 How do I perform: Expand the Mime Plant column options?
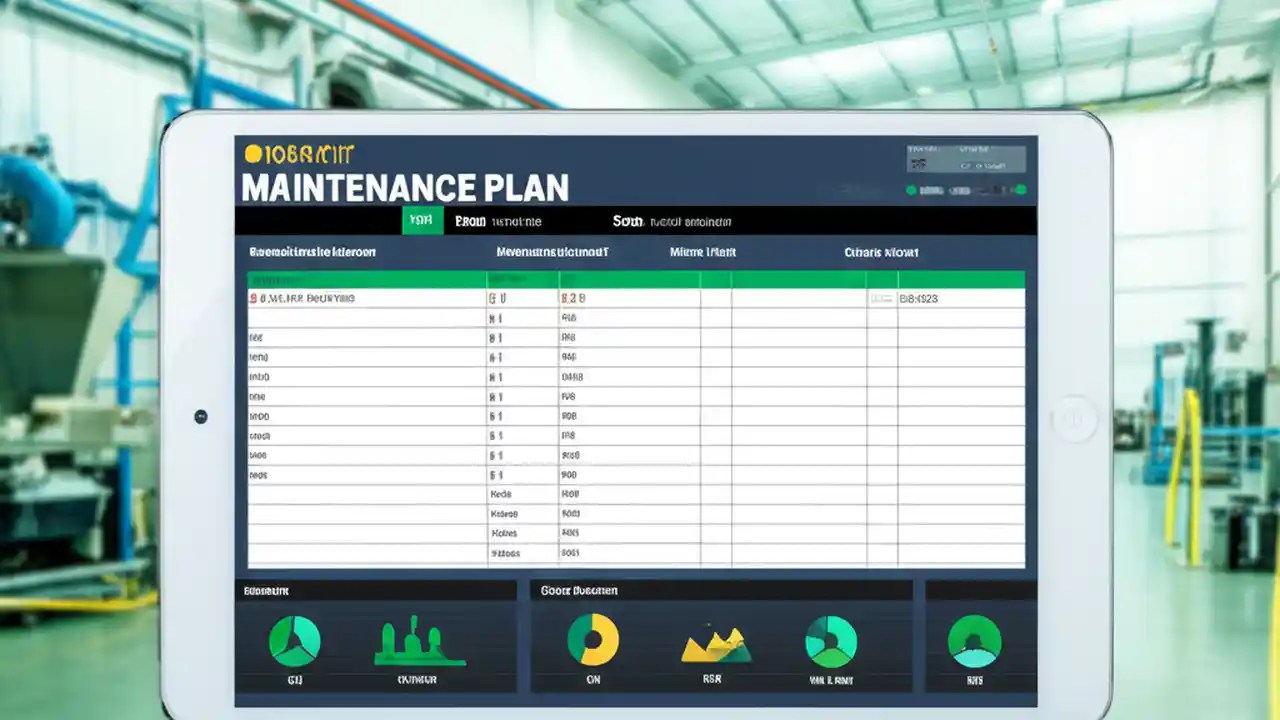coord(703,252)
